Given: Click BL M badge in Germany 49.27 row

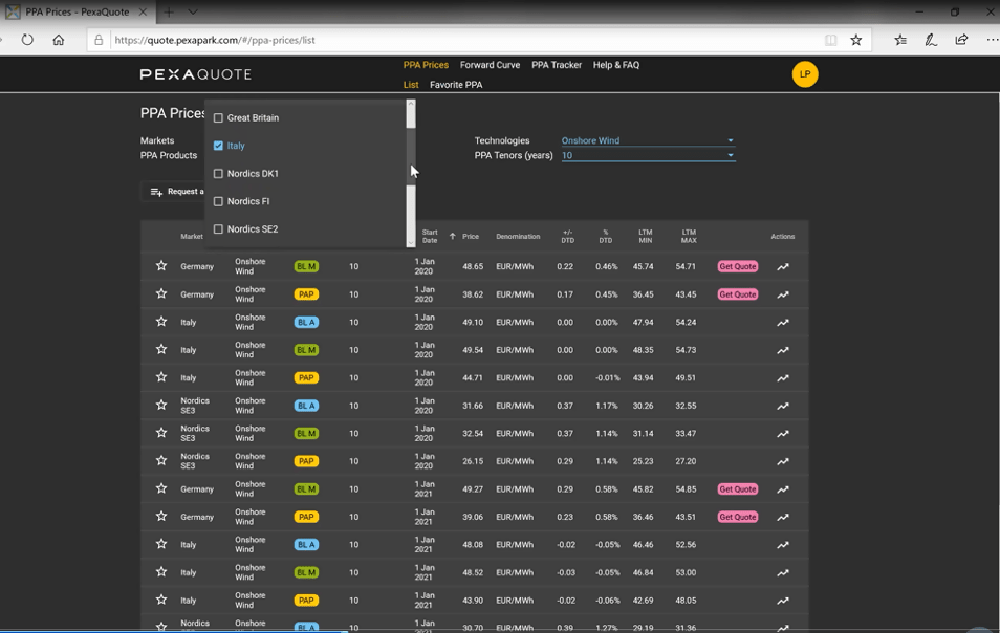Looking at the screenshot, I should tap(306, 490).
